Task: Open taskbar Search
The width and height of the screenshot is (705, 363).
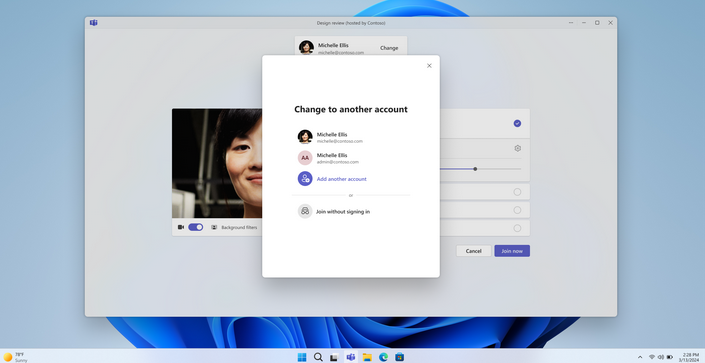Action: (318, 357)
